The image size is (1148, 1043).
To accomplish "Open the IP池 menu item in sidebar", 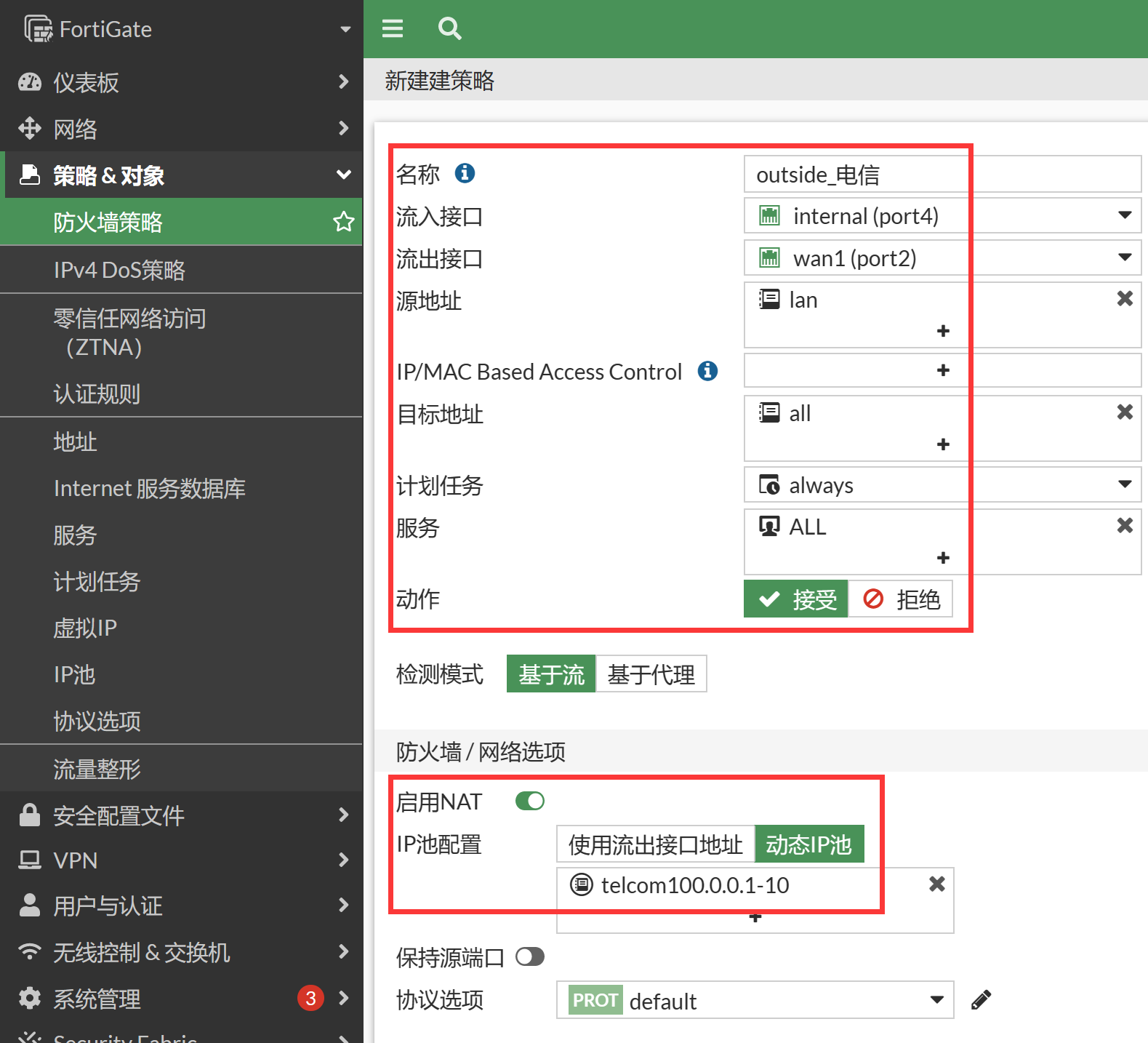I will click(x=74, y=674).
